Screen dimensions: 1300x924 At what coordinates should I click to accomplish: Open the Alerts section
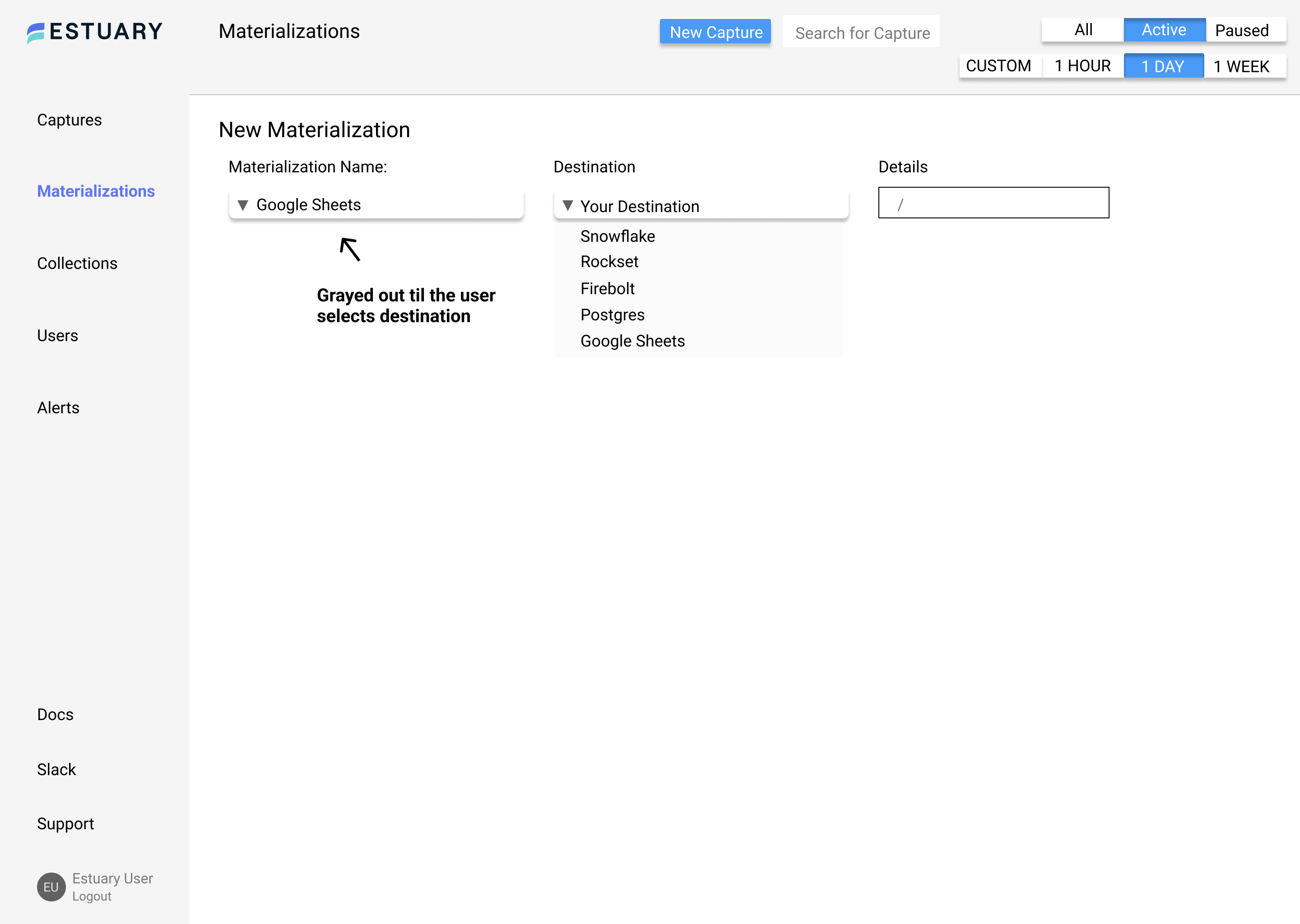click(58, 408)
